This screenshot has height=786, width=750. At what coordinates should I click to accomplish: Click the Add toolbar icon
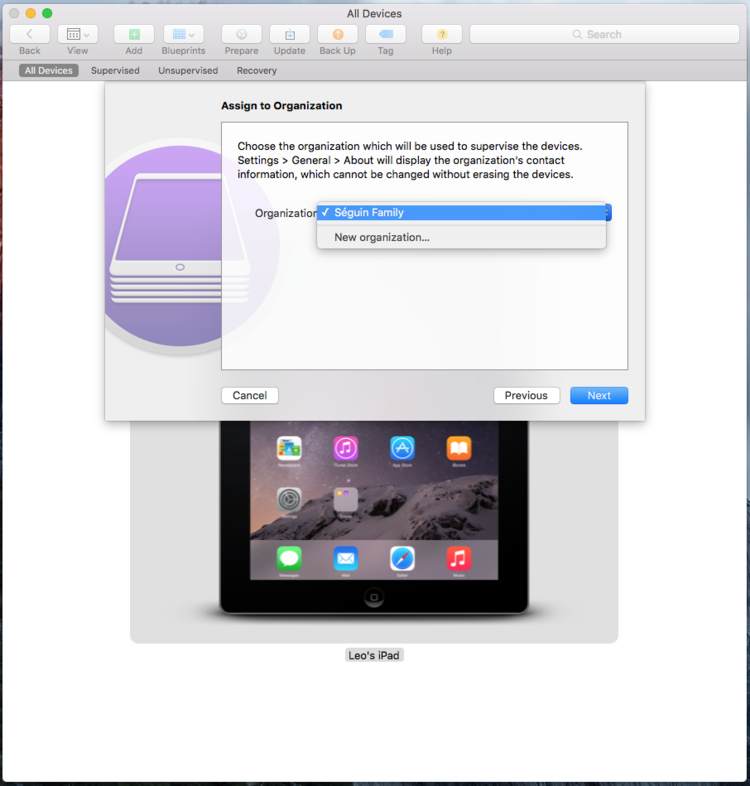(x=134, y=35)
